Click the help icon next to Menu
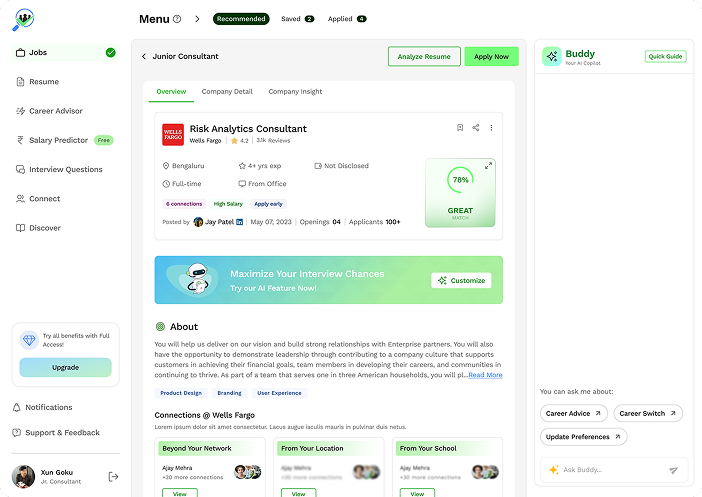702x497 pixels. click(x=177, y=19)
